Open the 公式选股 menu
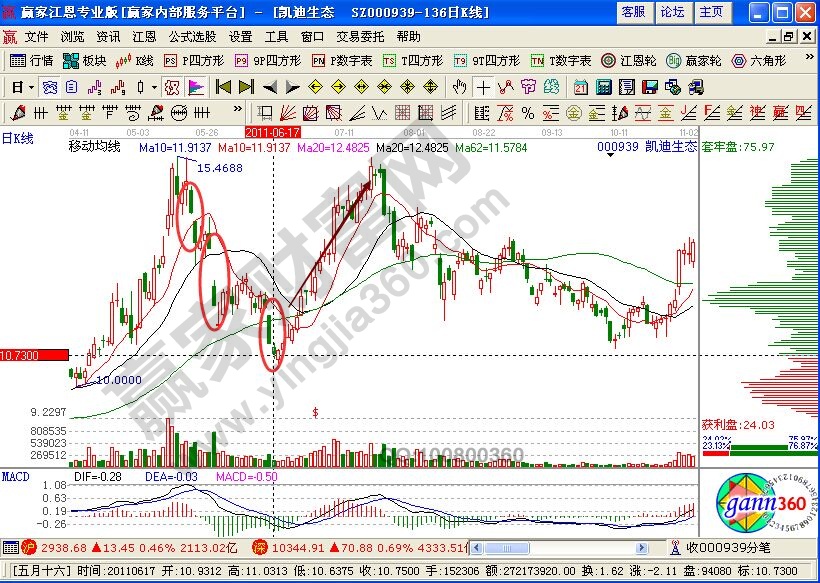This screenshot has width=820, height=583. click(x=192, y=36)
